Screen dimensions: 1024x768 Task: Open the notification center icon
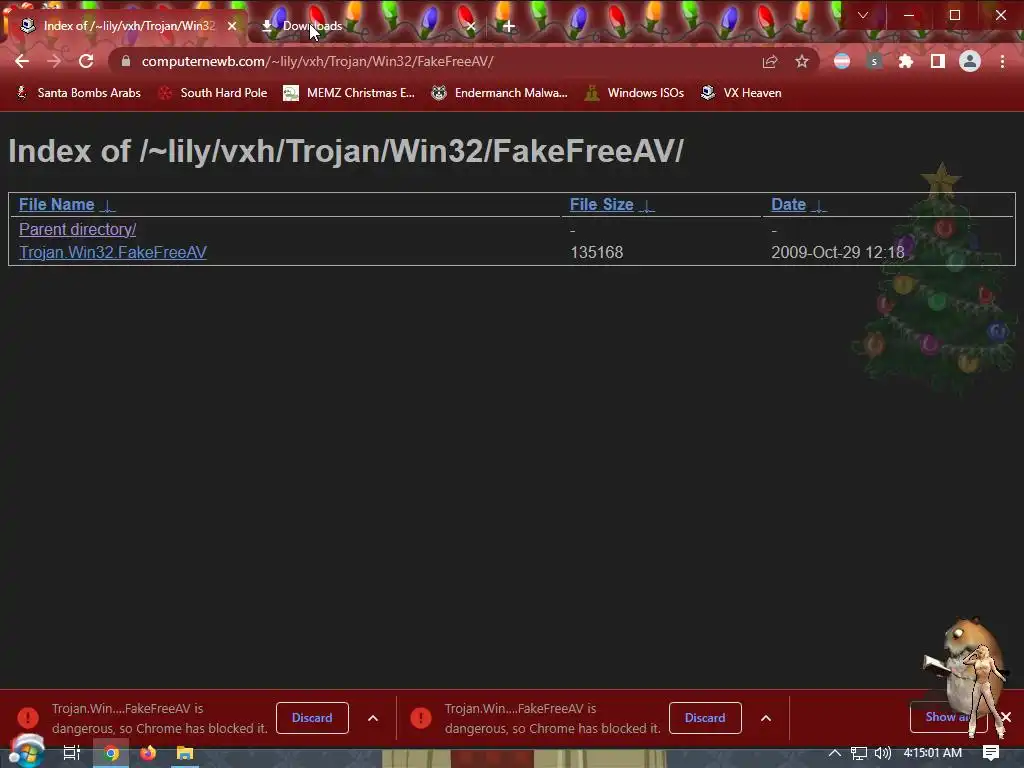(991, 753)
